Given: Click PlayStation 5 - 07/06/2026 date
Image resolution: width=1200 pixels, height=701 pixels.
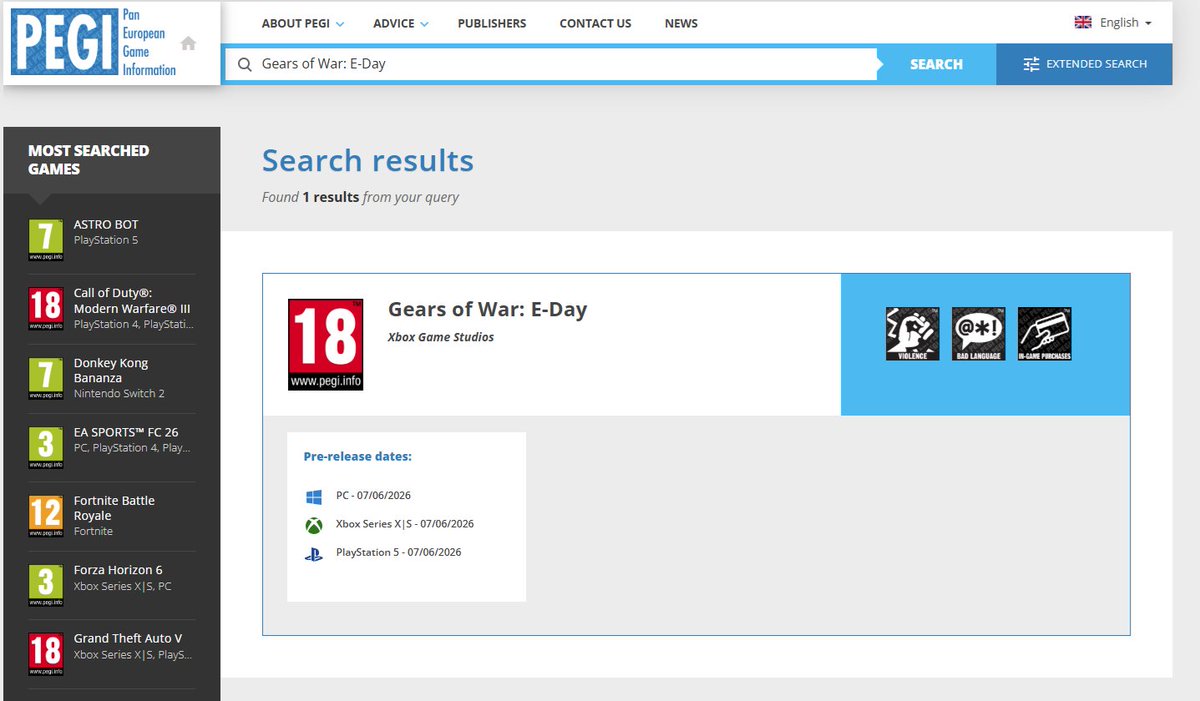Looking at the screenshot, I should (399, 552).
